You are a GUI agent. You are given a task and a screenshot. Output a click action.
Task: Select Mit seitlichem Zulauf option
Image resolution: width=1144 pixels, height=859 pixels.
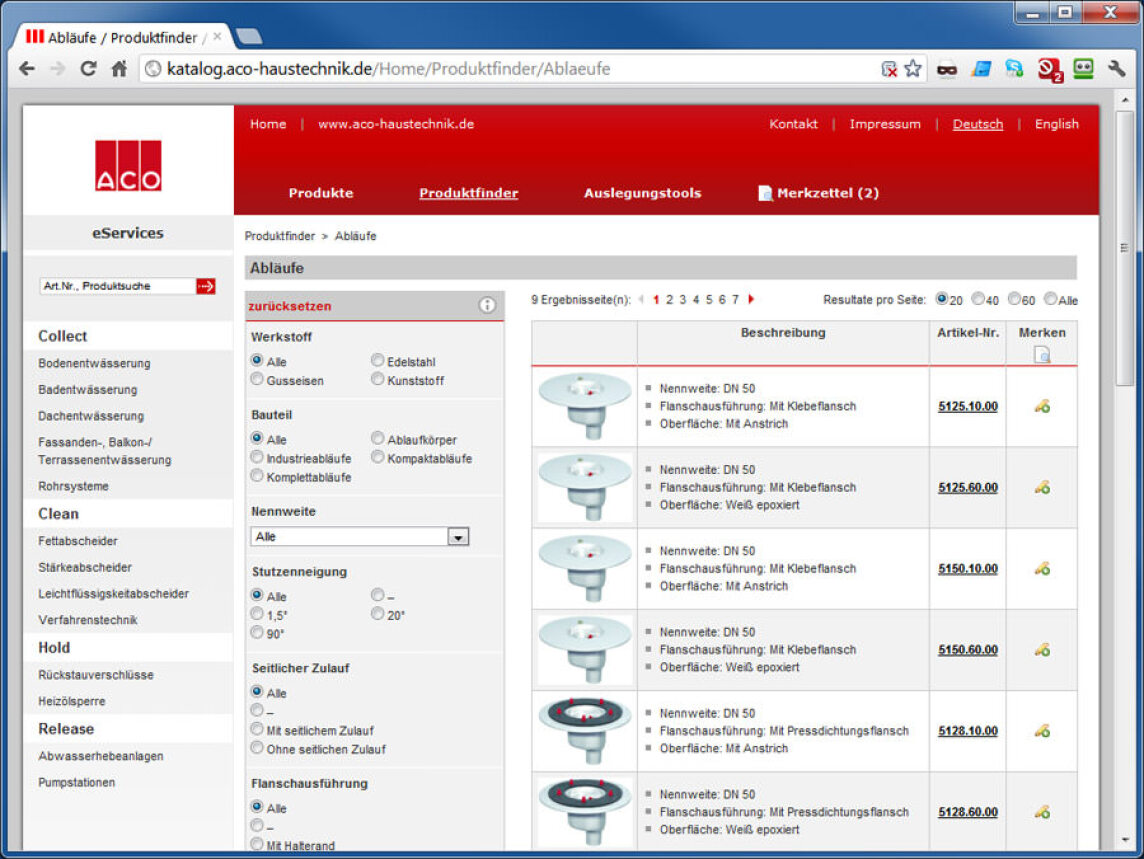tap(257, 729)
